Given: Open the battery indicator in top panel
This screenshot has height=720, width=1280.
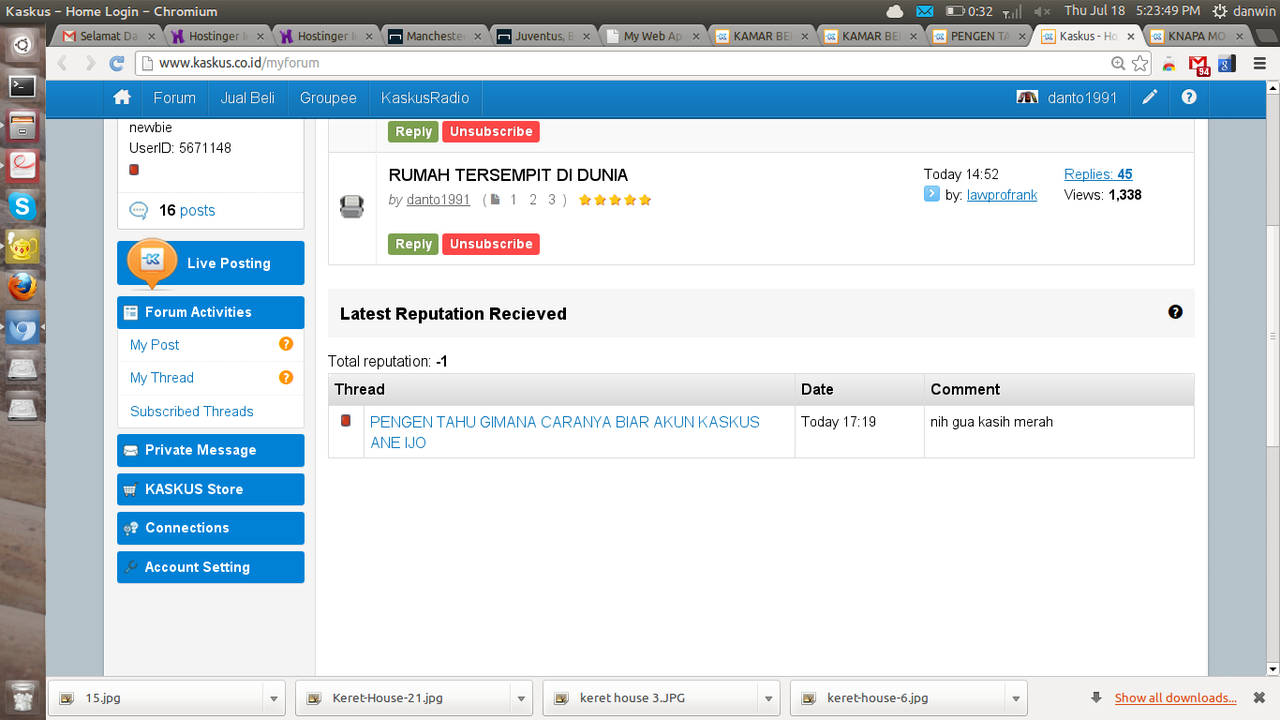Looking at the screenshot, I should [x=968, y=11].
